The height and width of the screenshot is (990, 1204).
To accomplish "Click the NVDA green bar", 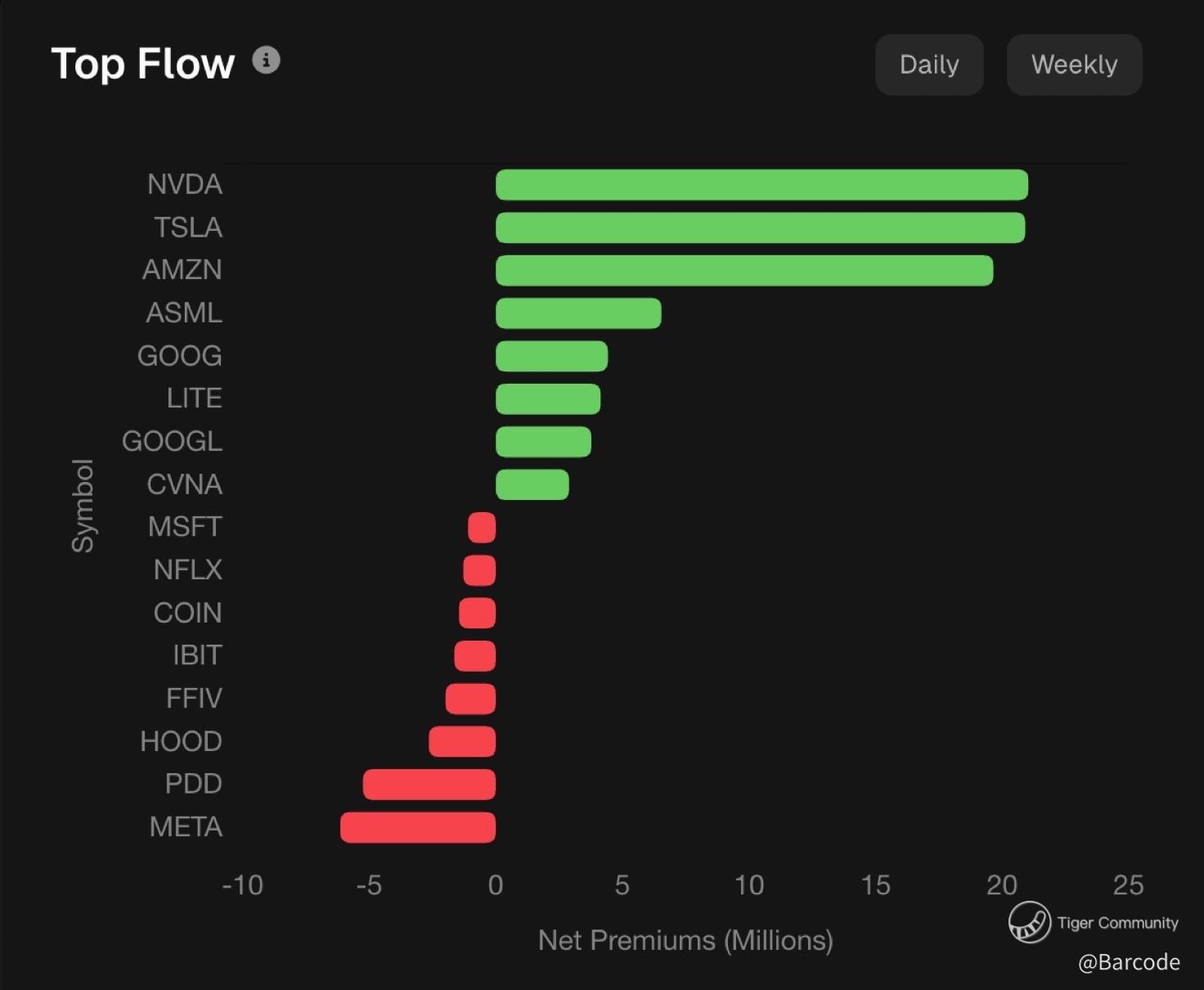I will coord(761,185).
